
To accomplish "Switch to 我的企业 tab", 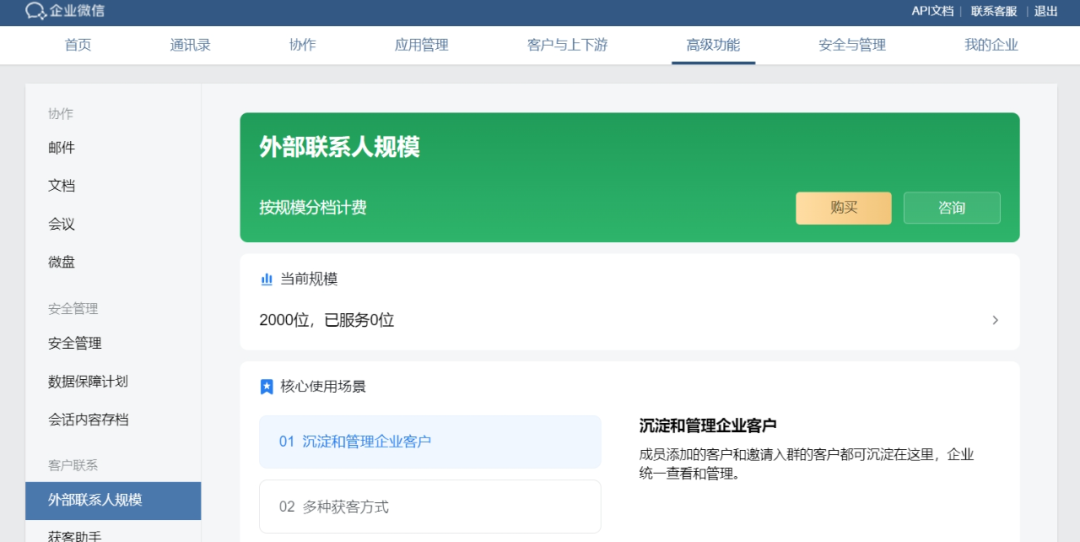I will click(991, 45).
